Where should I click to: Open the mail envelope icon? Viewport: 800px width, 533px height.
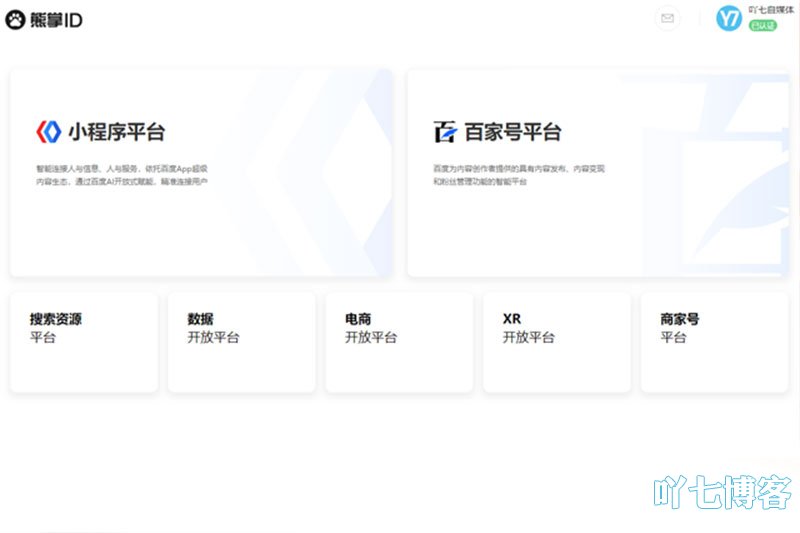(x=667, y=18)
